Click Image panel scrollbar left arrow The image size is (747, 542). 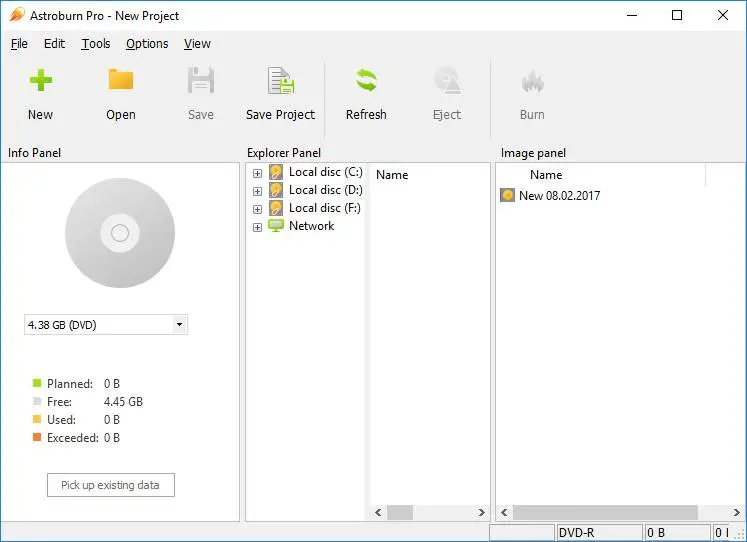click(504, 512)
